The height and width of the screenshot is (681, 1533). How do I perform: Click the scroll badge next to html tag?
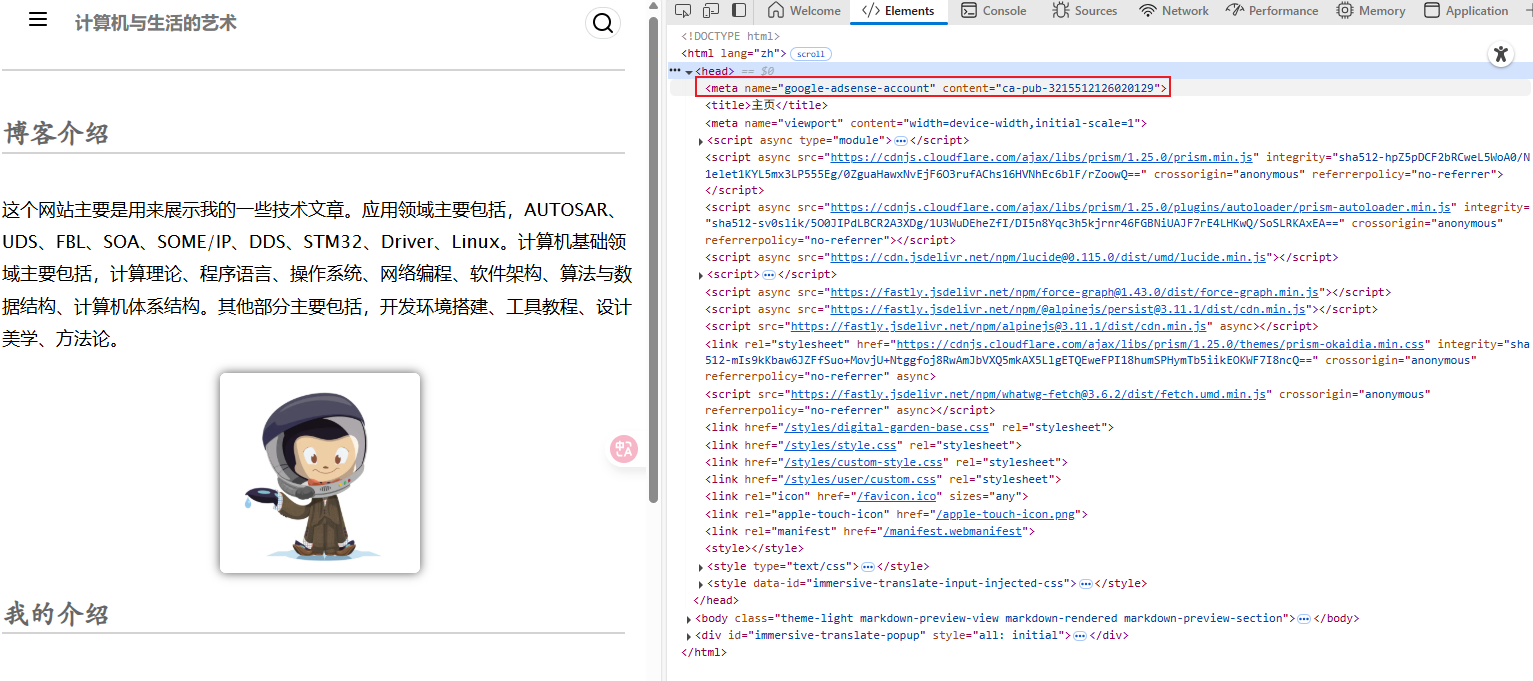tap(810, 53)
